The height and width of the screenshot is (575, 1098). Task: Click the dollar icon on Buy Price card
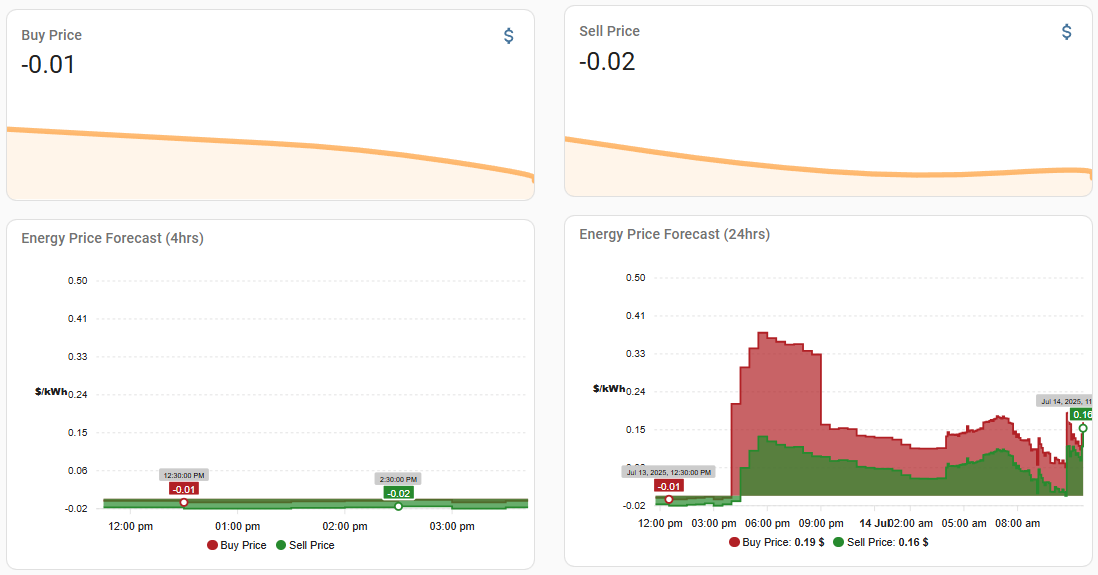pyautogui.click(x=508, y=36)
